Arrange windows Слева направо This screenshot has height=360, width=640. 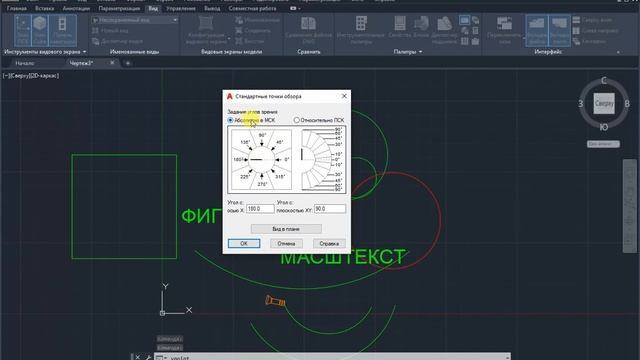[x=596, y=31]
